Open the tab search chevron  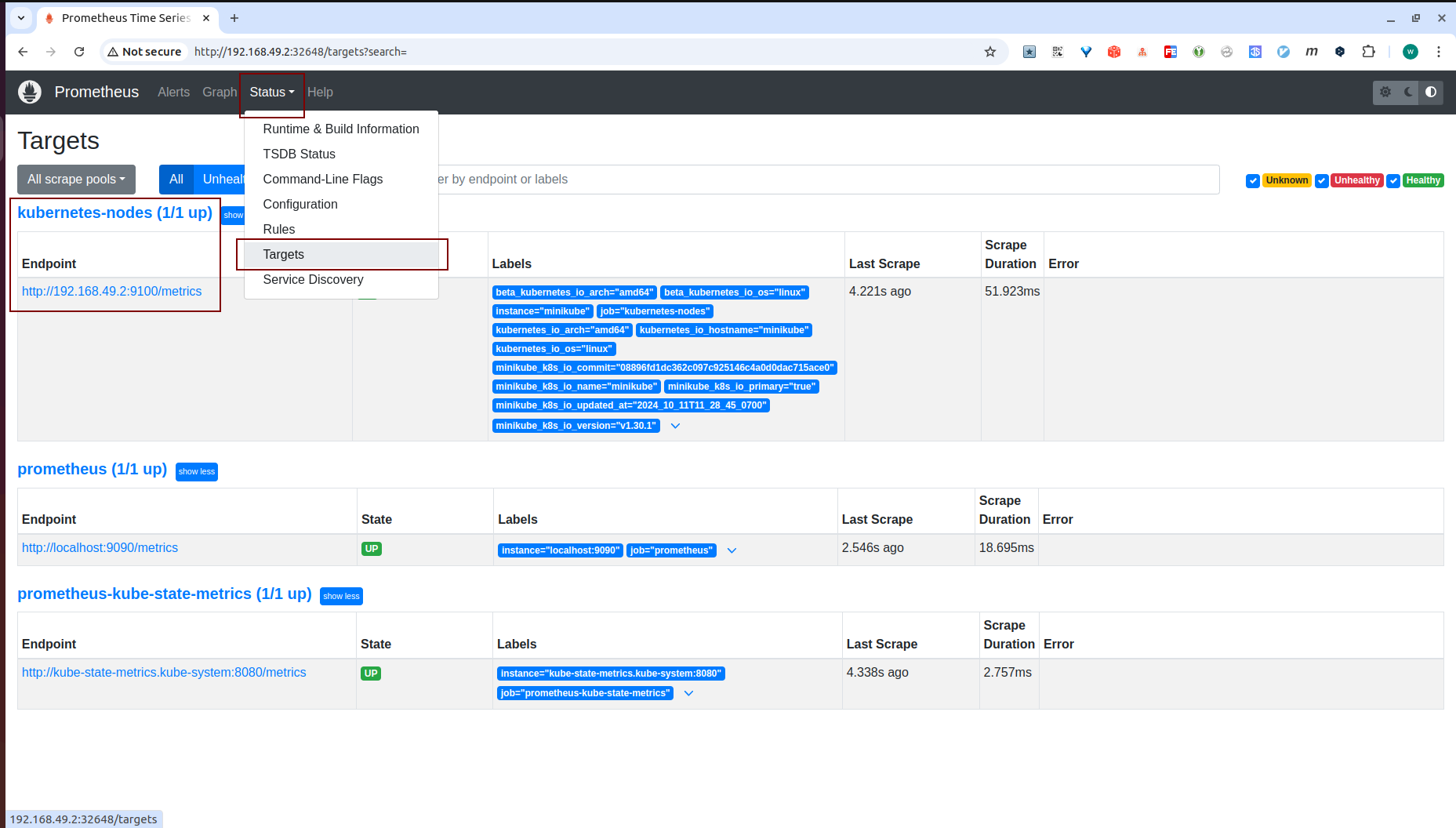point(21,17)
